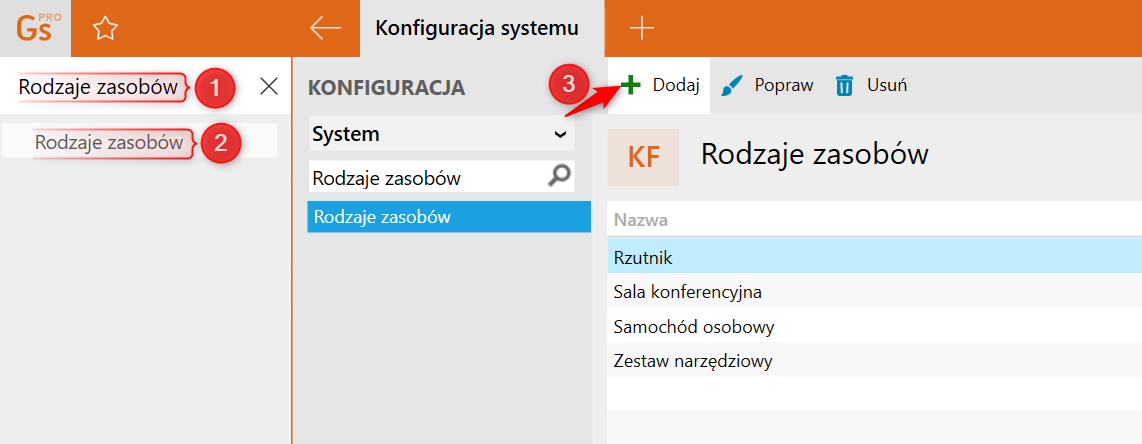Click the green plus Dodaj icon

pyautogui.click(x=630, y=85)
